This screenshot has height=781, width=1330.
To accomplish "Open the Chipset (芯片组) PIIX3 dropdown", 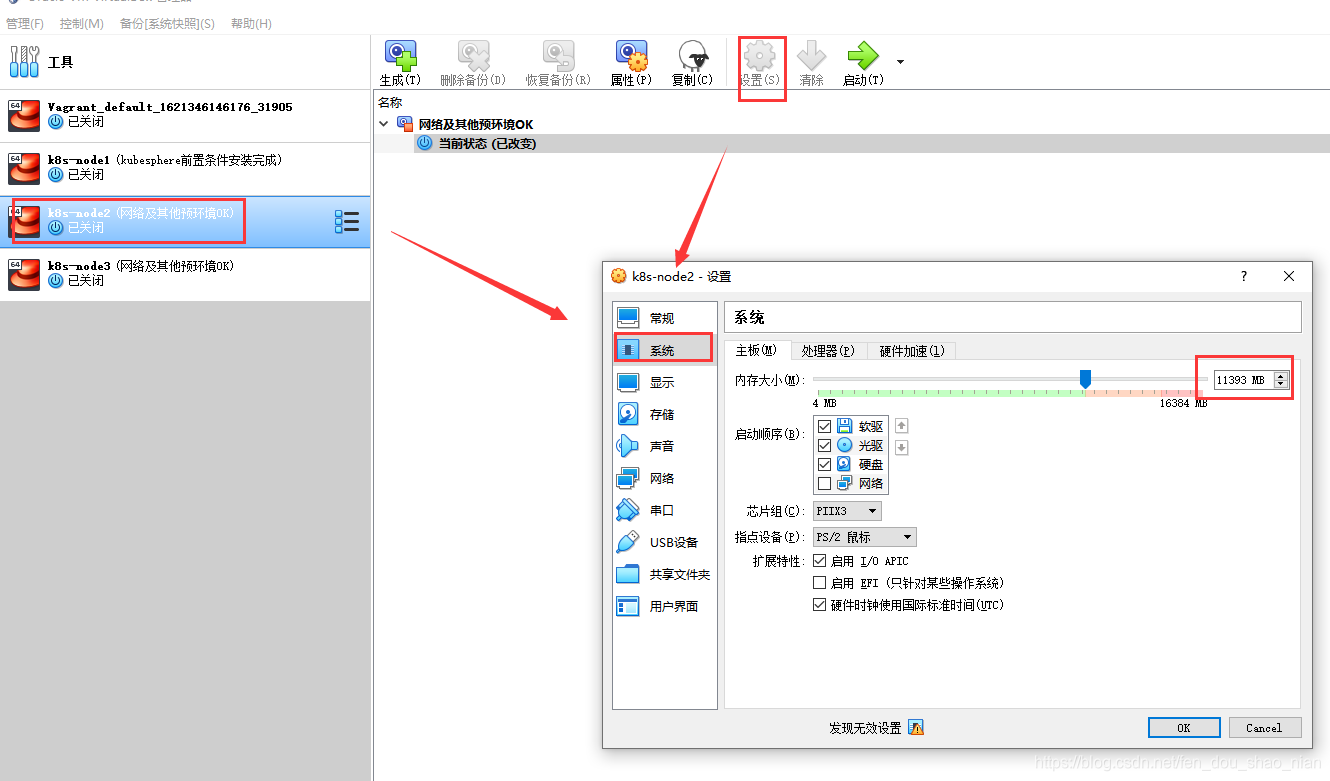I will pos(847,511).
